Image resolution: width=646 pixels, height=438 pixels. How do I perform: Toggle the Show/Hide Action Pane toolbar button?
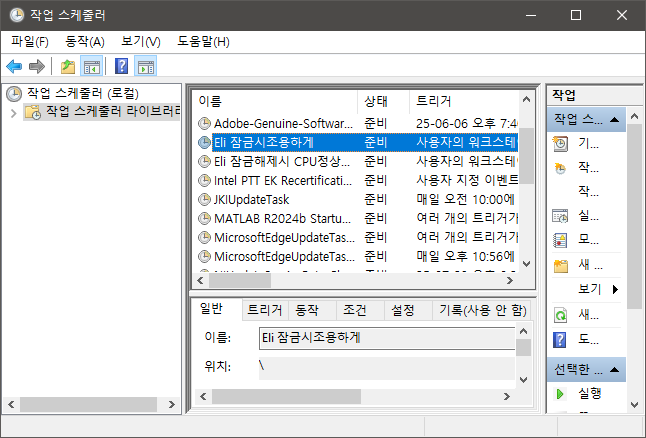point(146,67)
